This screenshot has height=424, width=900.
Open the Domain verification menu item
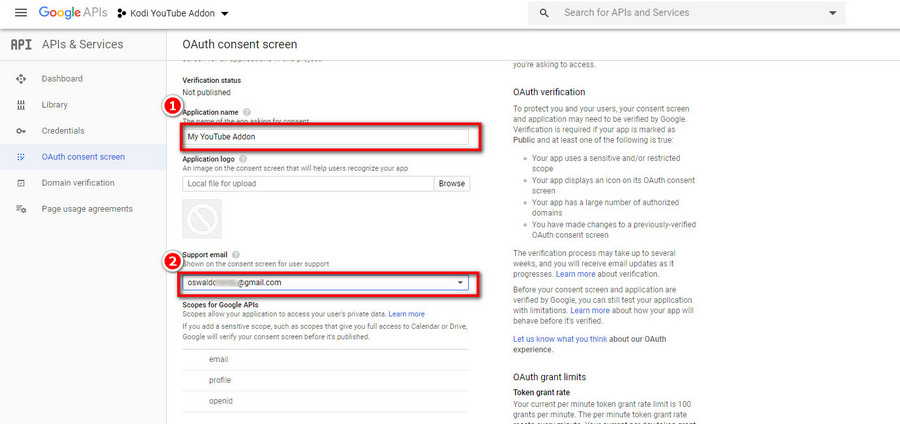coord(78,182)
